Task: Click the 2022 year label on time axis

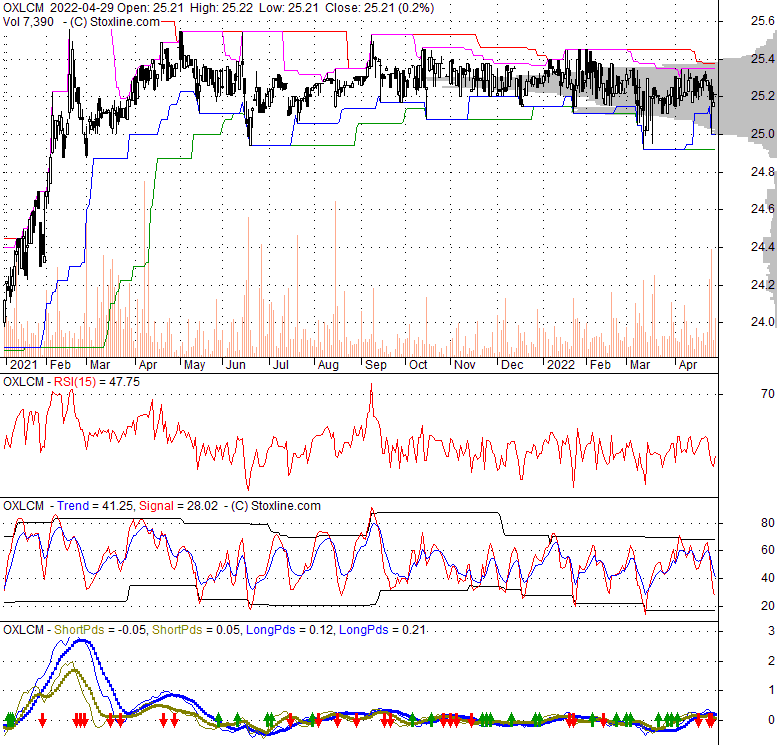Action: (x=561, y=365)
